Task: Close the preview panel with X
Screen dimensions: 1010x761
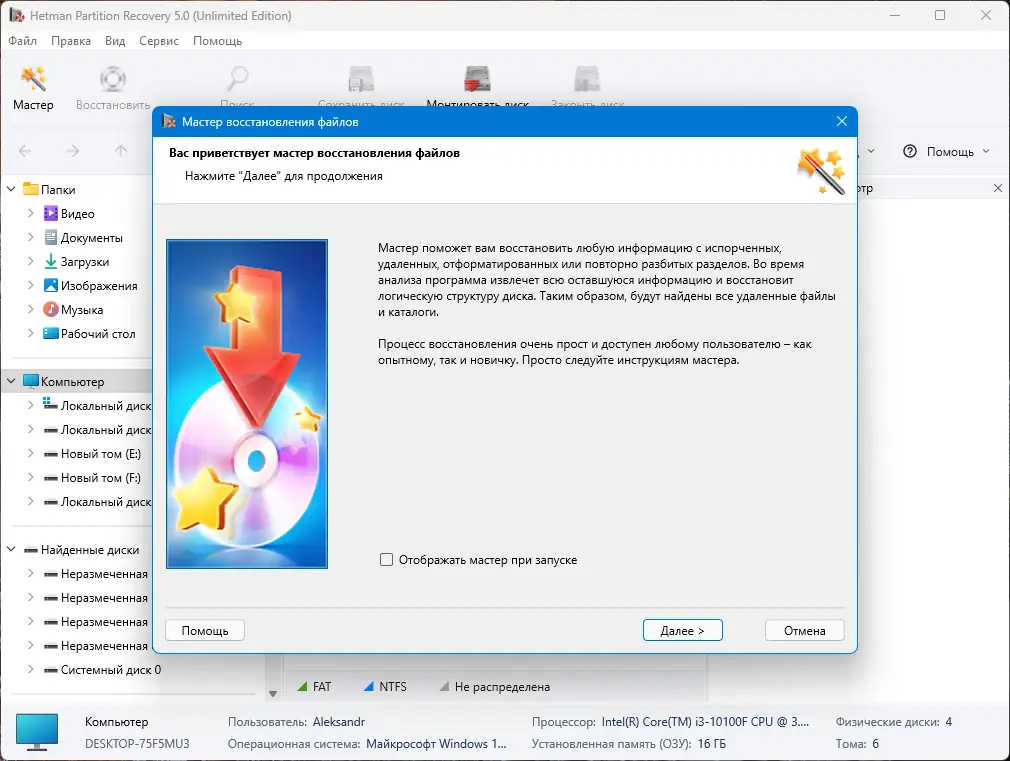Action: [998, 188]
